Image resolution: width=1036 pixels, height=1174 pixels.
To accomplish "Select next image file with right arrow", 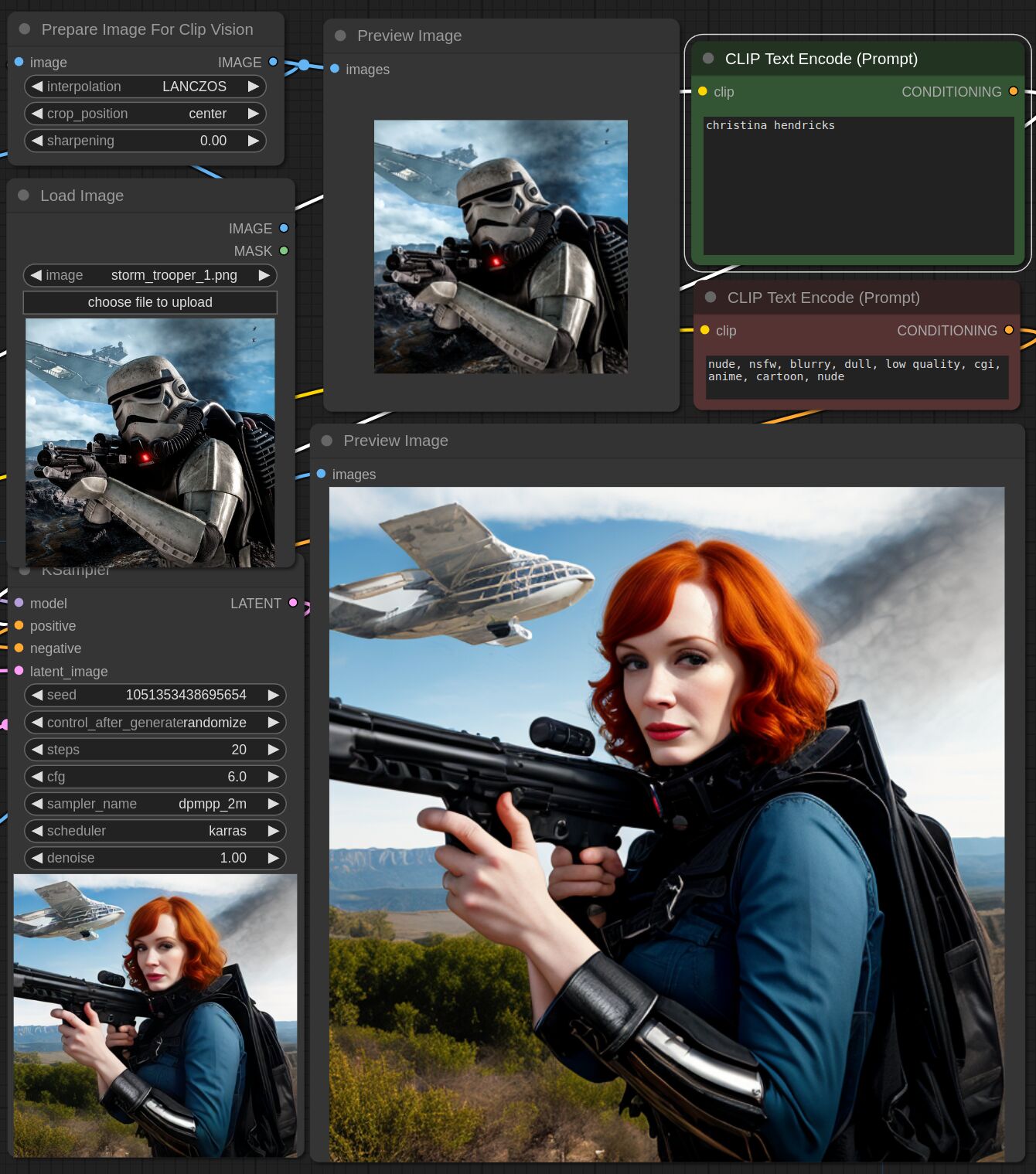I will (264, 275).
